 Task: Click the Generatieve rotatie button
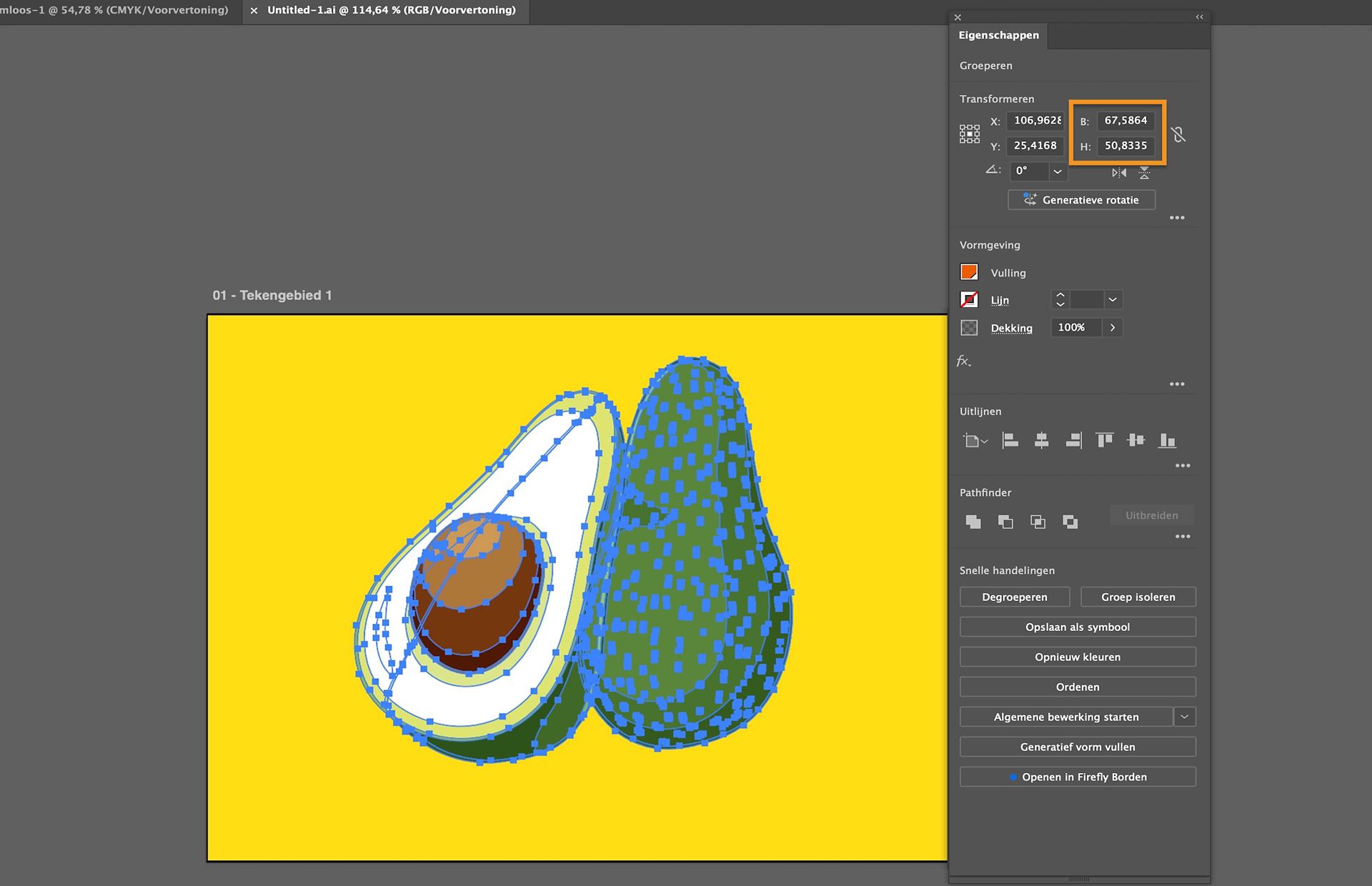click(x=1081, y=200)
